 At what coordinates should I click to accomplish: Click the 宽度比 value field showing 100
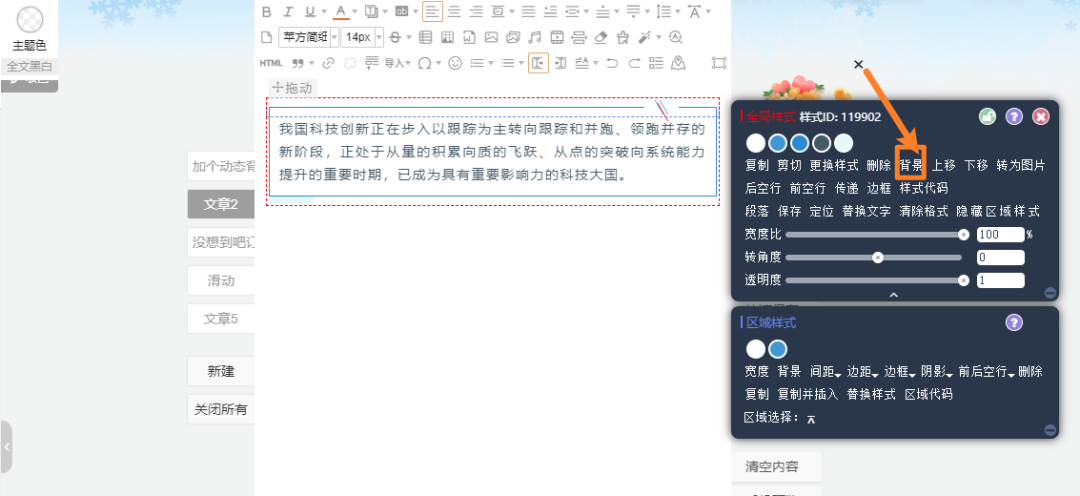click(1000, 234)
